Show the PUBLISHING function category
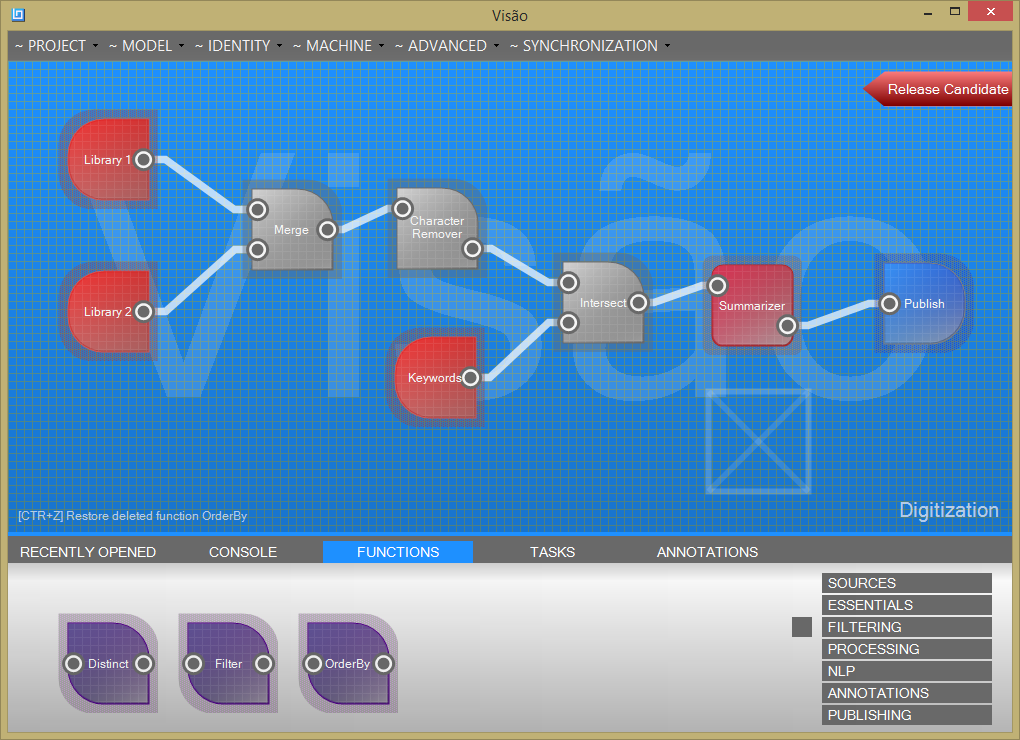 click(x=907, y=715)
